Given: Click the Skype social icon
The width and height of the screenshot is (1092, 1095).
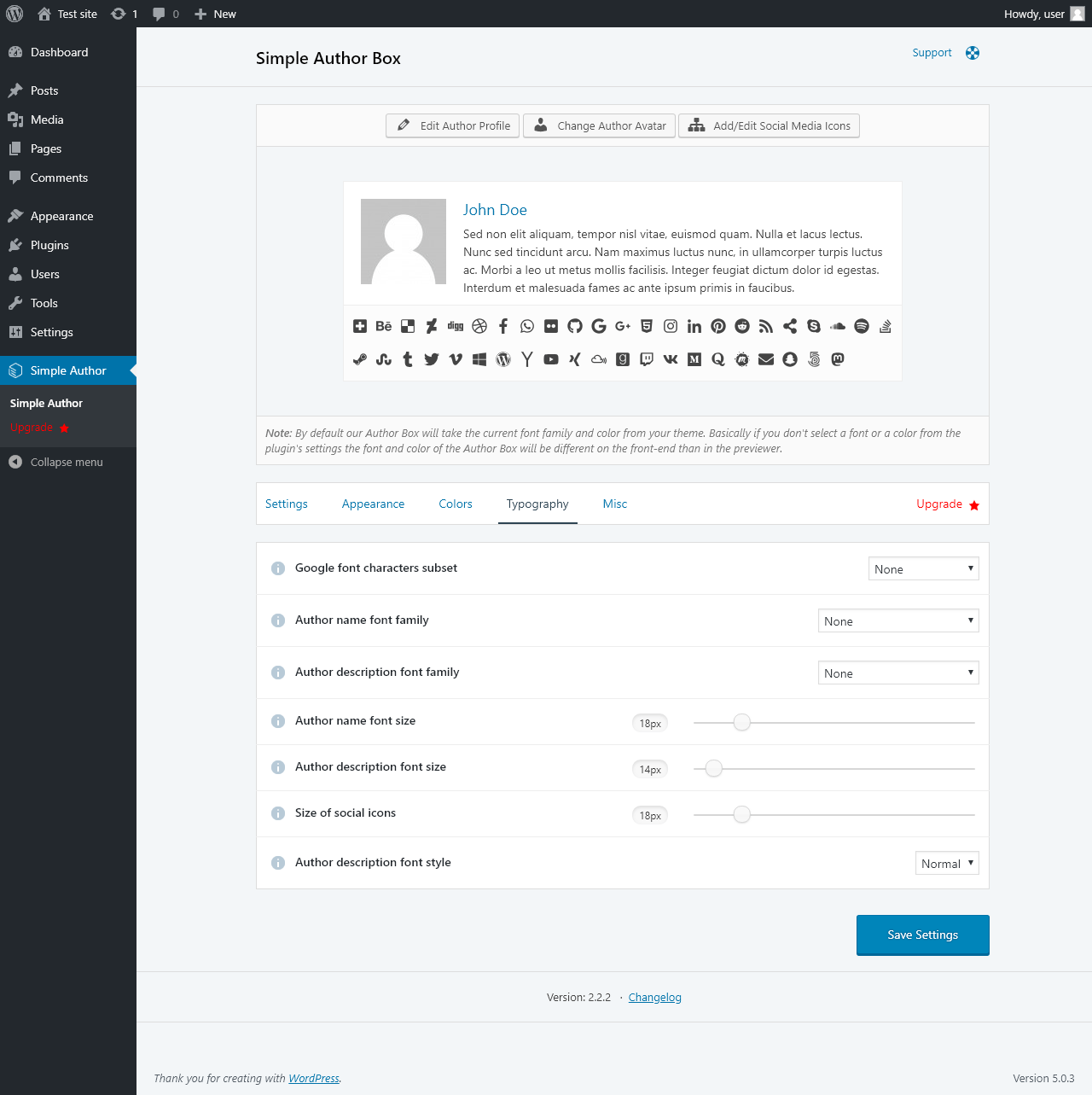Looking at the screenshot, I should [814, 326].
